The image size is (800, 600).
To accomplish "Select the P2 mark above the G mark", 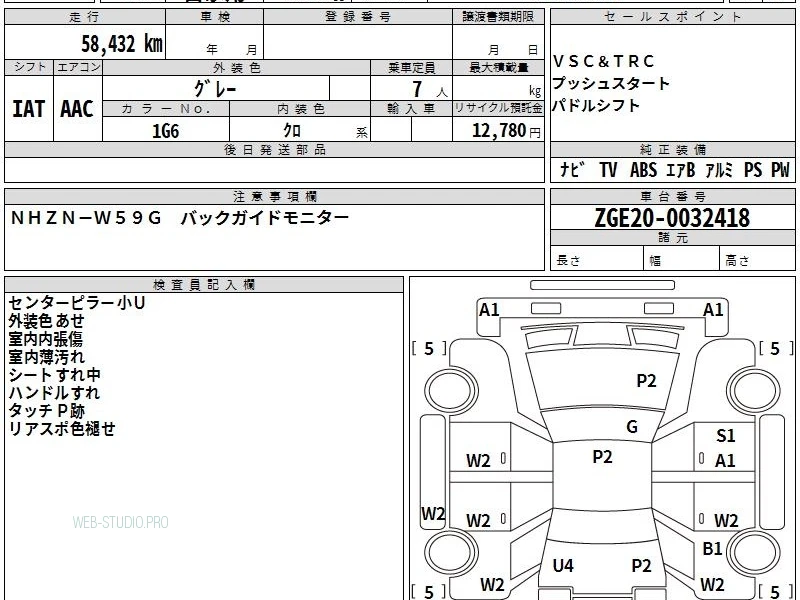I will [646, 381].
